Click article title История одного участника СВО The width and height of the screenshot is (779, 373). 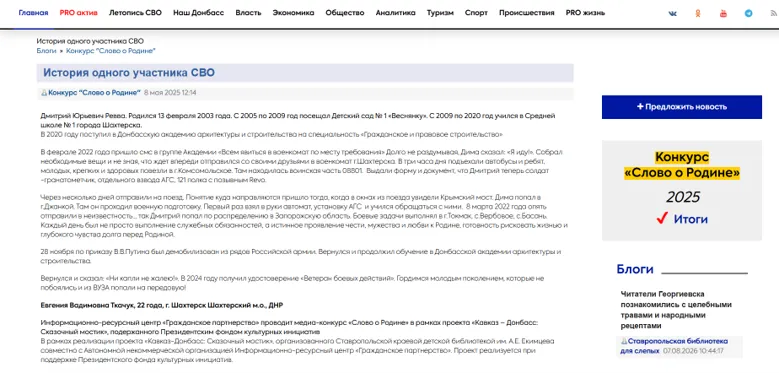(x=129, y=73)
